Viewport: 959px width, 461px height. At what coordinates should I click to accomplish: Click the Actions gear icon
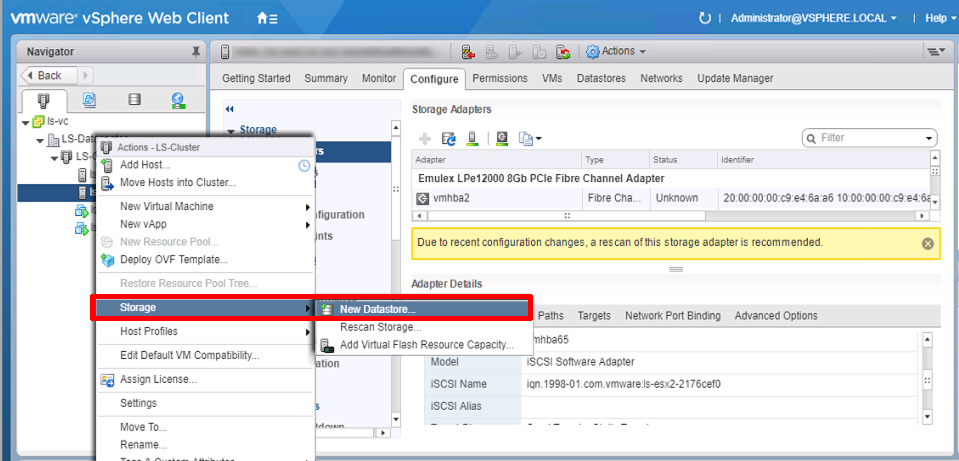[592, 51]
